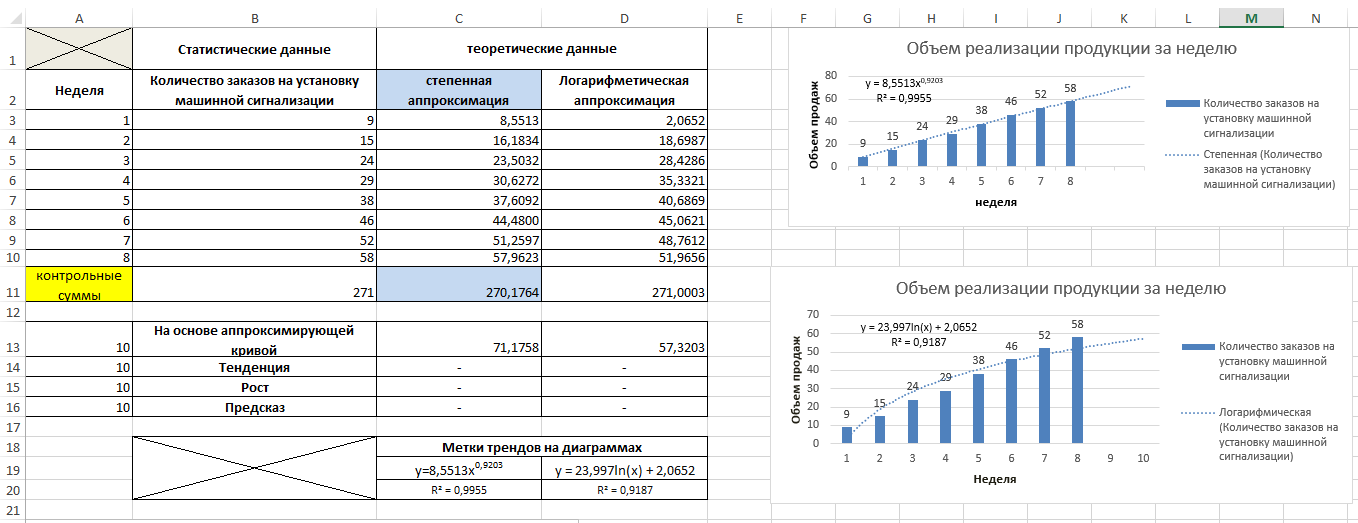Click cell 'Статистические данные'
The width and height of the screenshot is (1358, 523).
pos(254,49)
